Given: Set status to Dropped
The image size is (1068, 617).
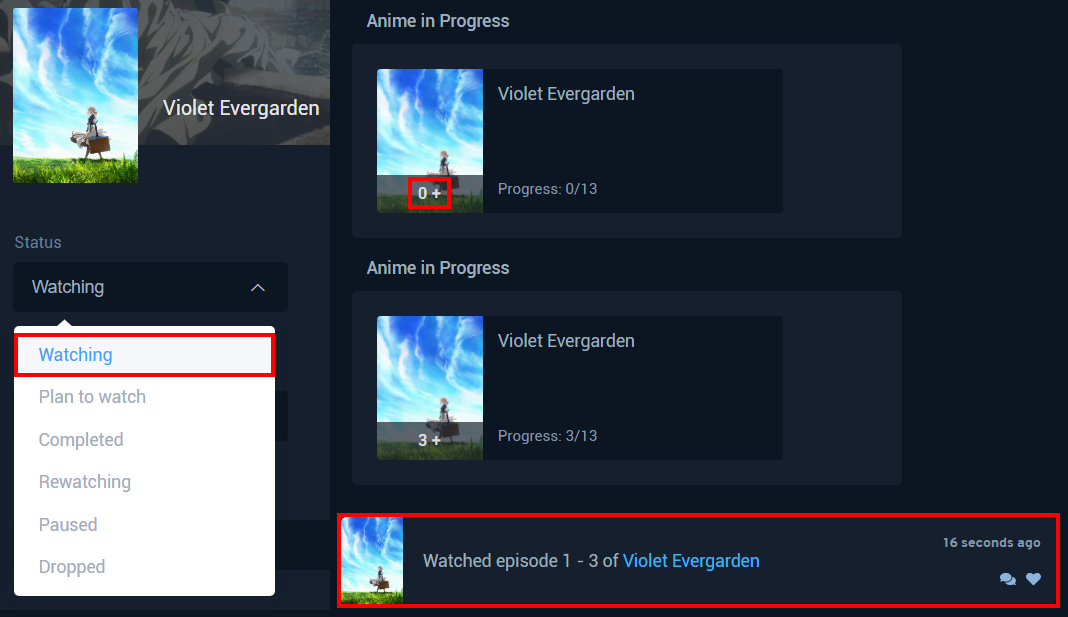Looking at the screenshot, I should pyautogui.click(x=72, y=567).
